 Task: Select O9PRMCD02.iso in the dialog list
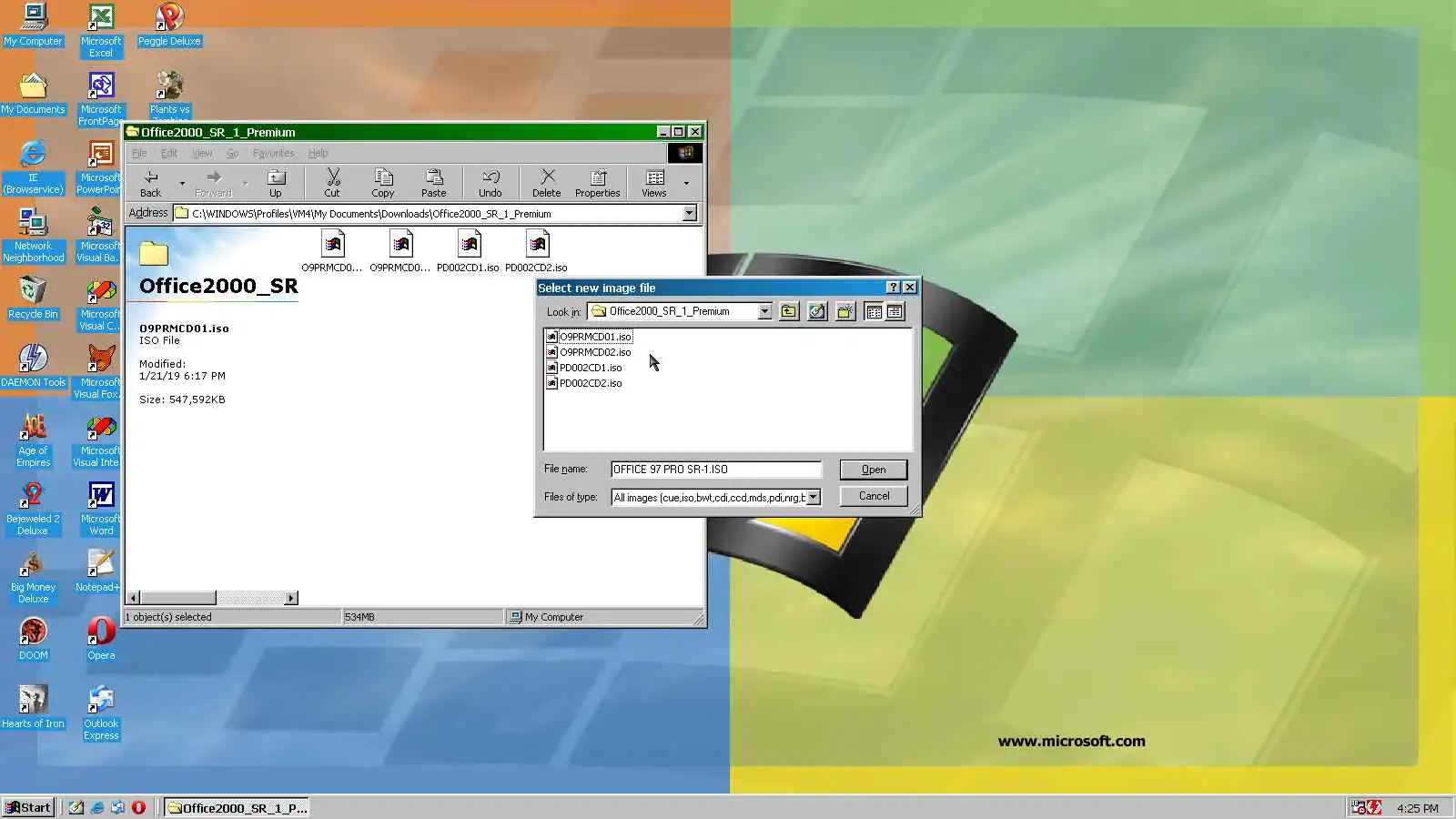coord(589,352)
